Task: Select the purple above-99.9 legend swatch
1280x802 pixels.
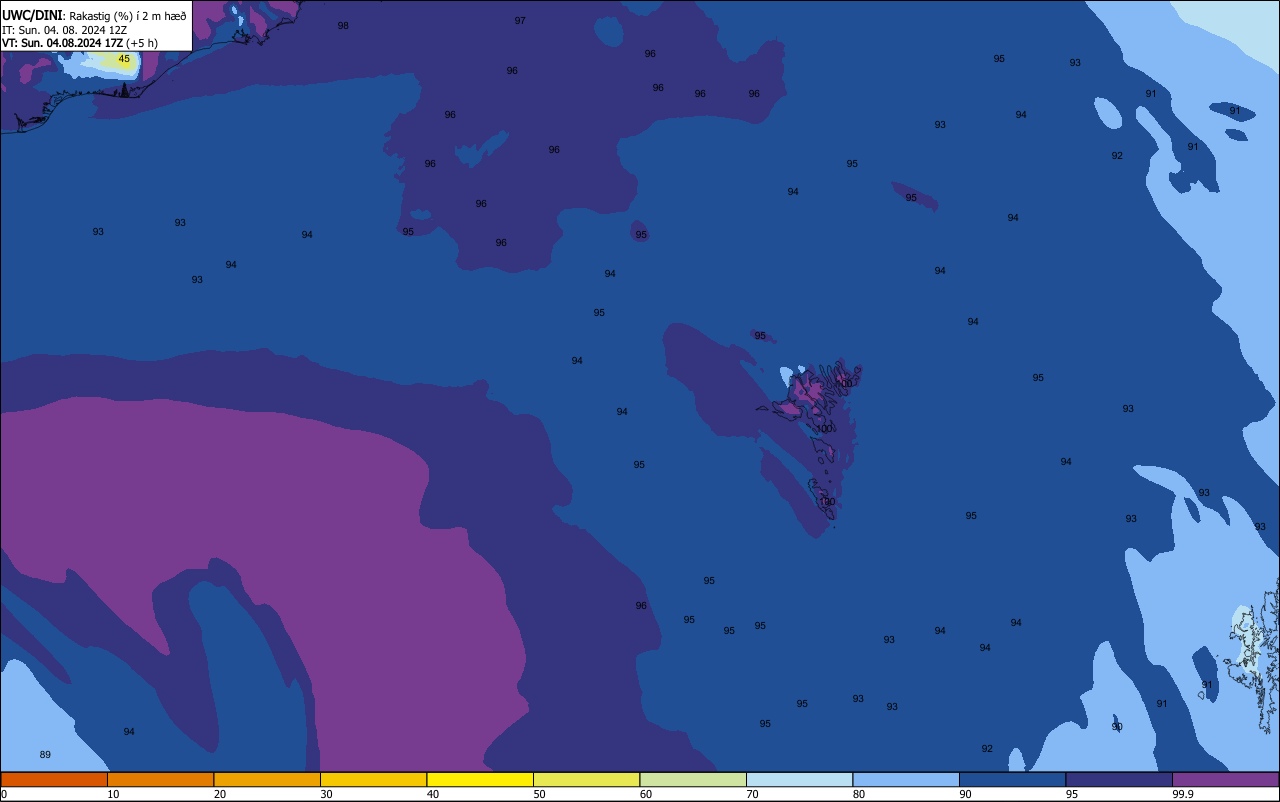Action: [1225, 779]
